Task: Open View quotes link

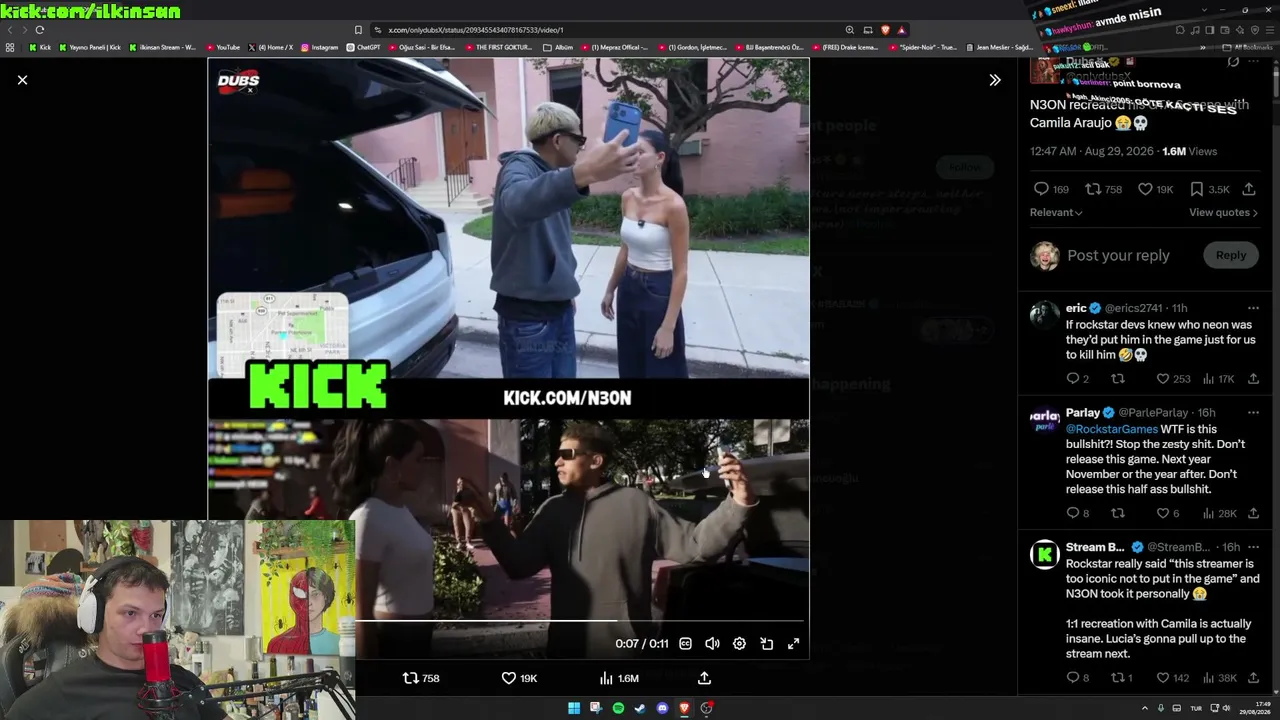Action: point(1223,212)
